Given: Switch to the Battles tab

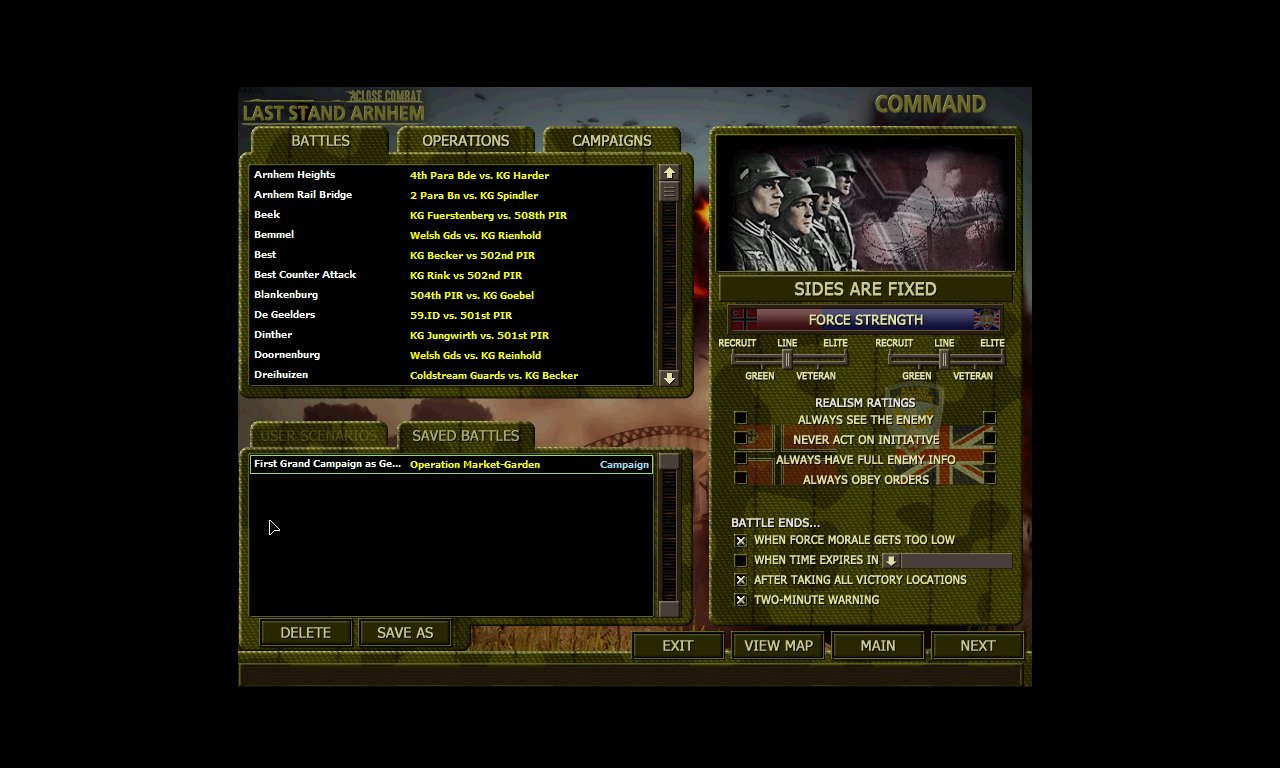Looking at the screenshot, I should 320,141.
